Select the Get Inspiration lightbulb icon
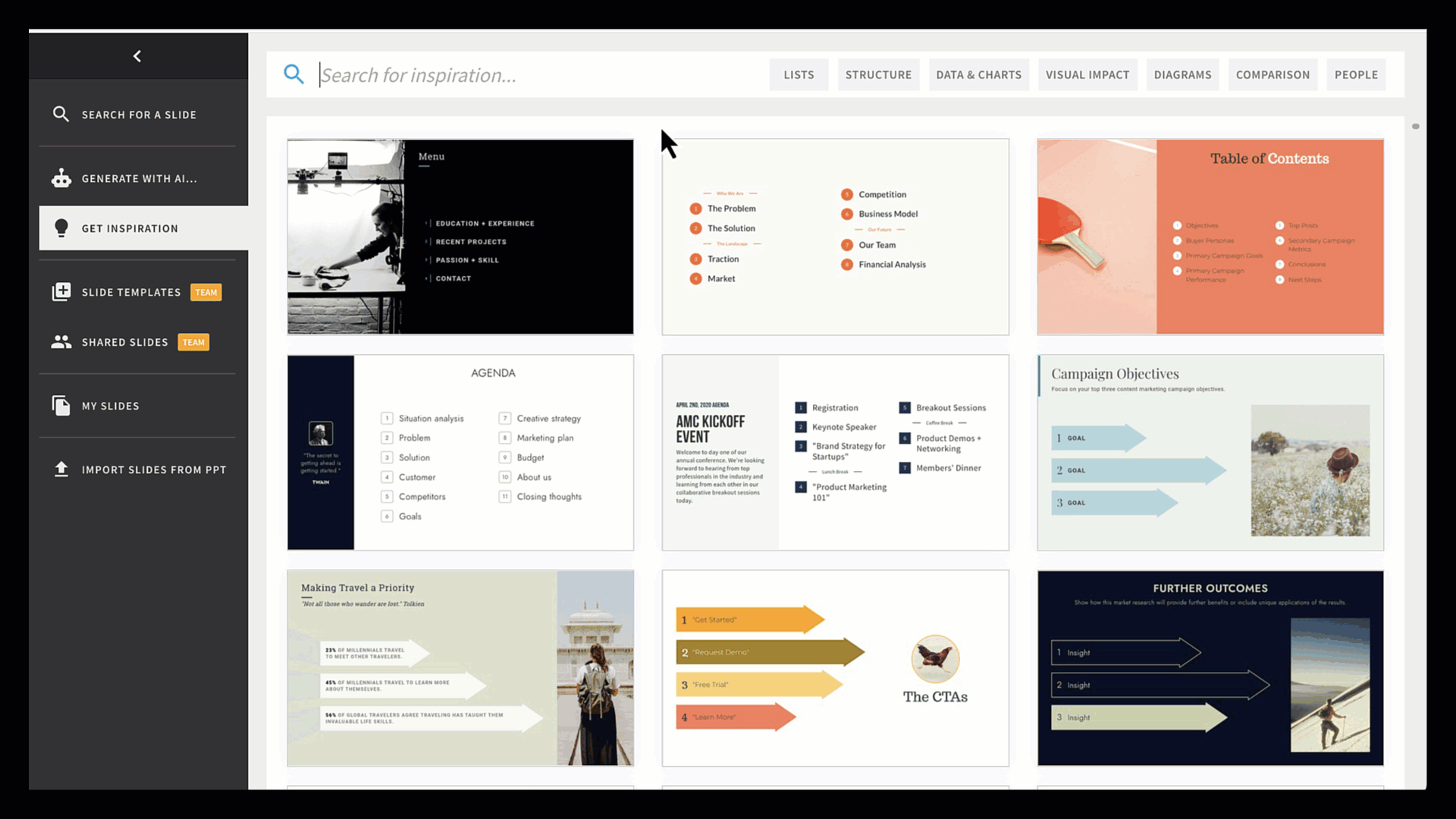The image size is (1456, 819). [61, 228]
